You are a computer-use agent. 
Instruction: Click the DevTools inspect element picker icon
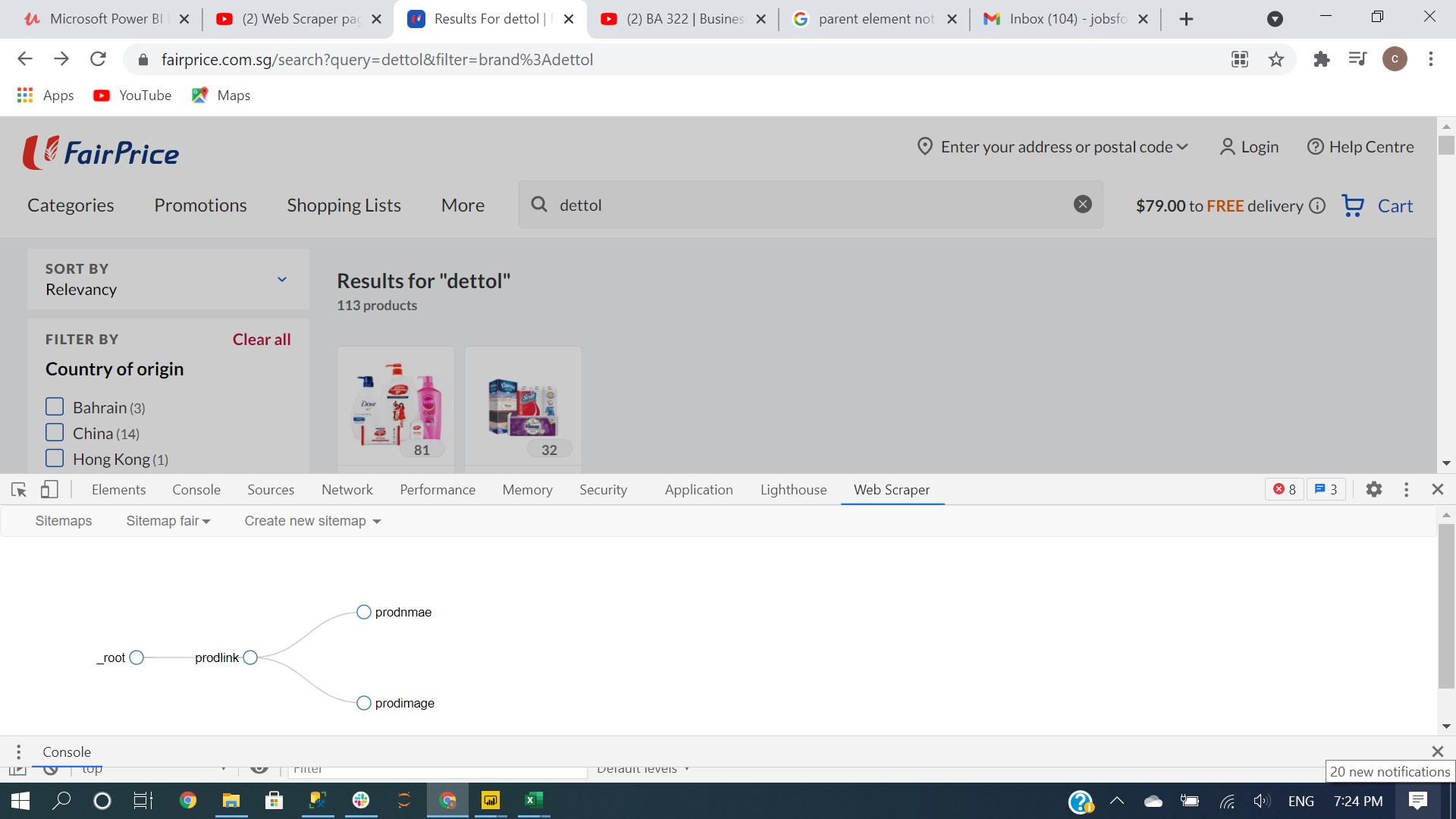[19, 490]
